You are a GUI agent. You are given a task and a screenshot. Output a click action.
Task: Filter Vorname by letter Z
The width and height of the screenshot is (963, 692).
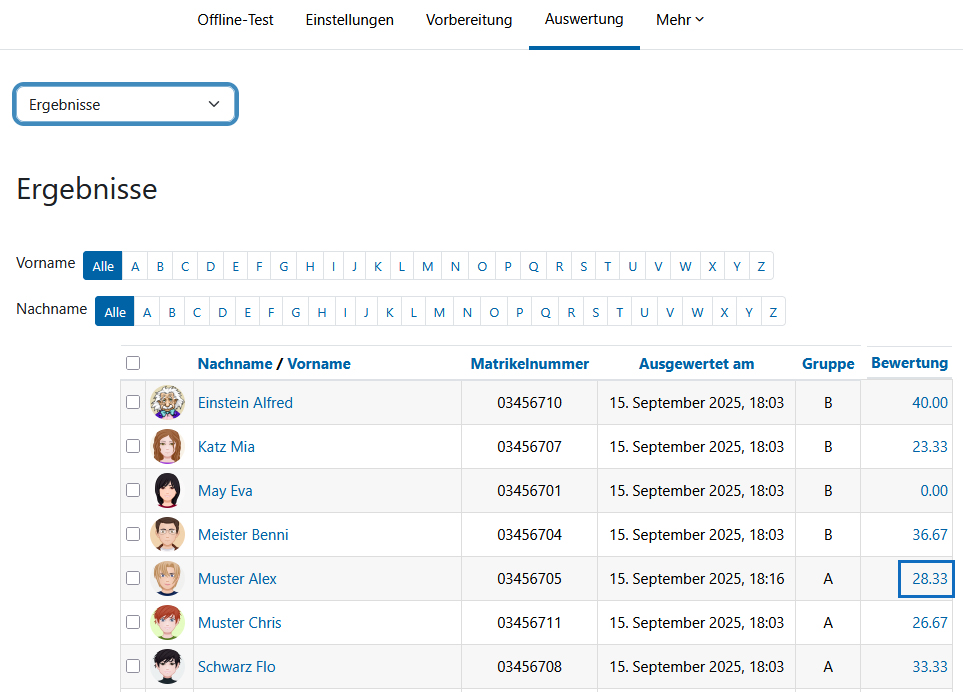(x=761, y=266)
